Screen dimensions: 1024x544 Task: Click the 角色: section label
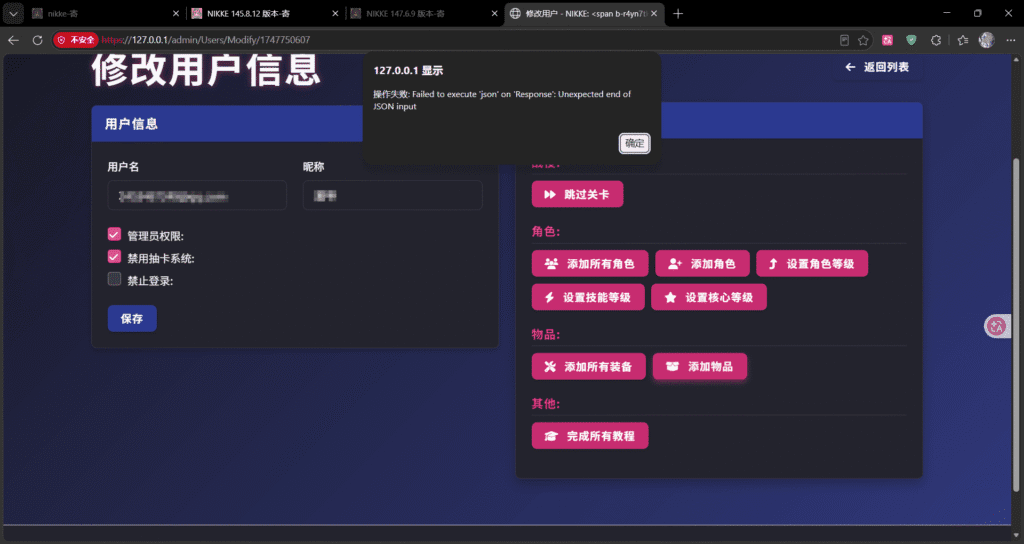click(545, 231)
